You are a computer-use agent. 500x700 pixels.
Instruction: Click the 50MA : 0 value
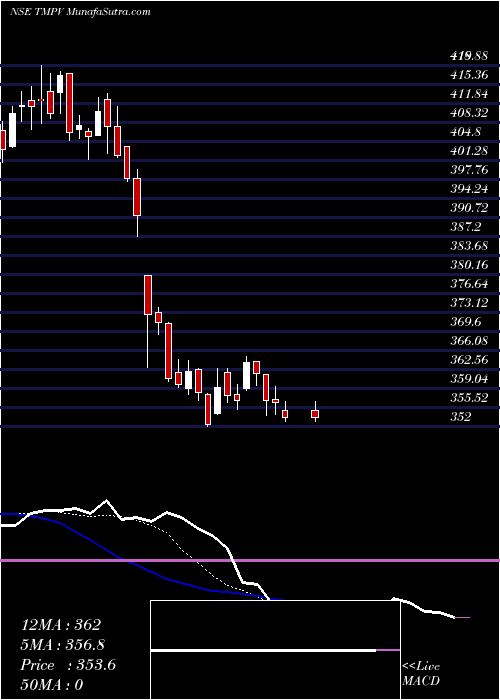(x=52, y=685)
